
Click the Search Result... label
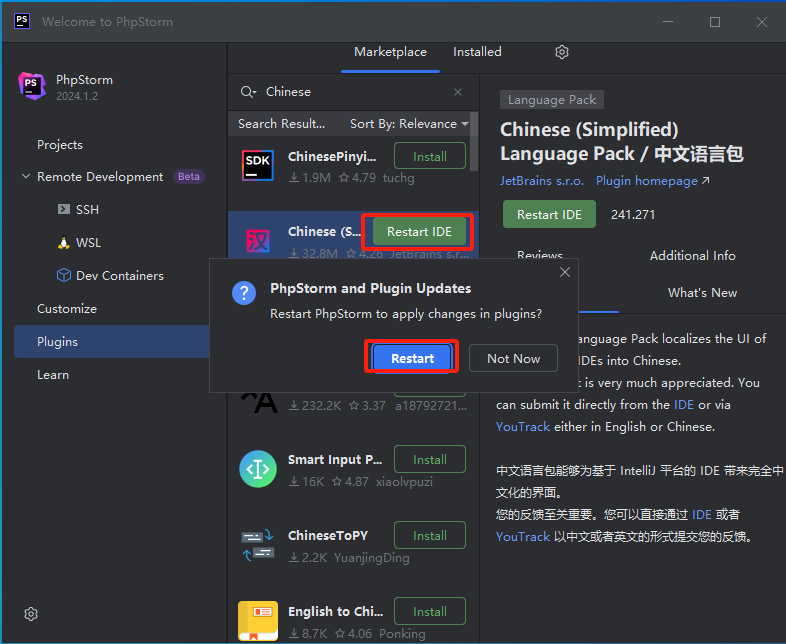point(281,124)
